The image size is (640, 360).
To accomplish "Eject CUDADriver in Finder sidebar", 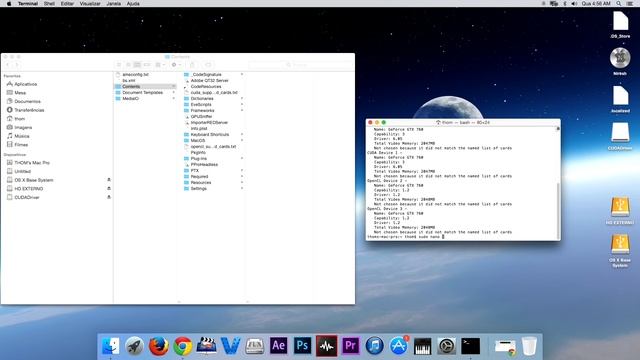I will coord(109,197).
